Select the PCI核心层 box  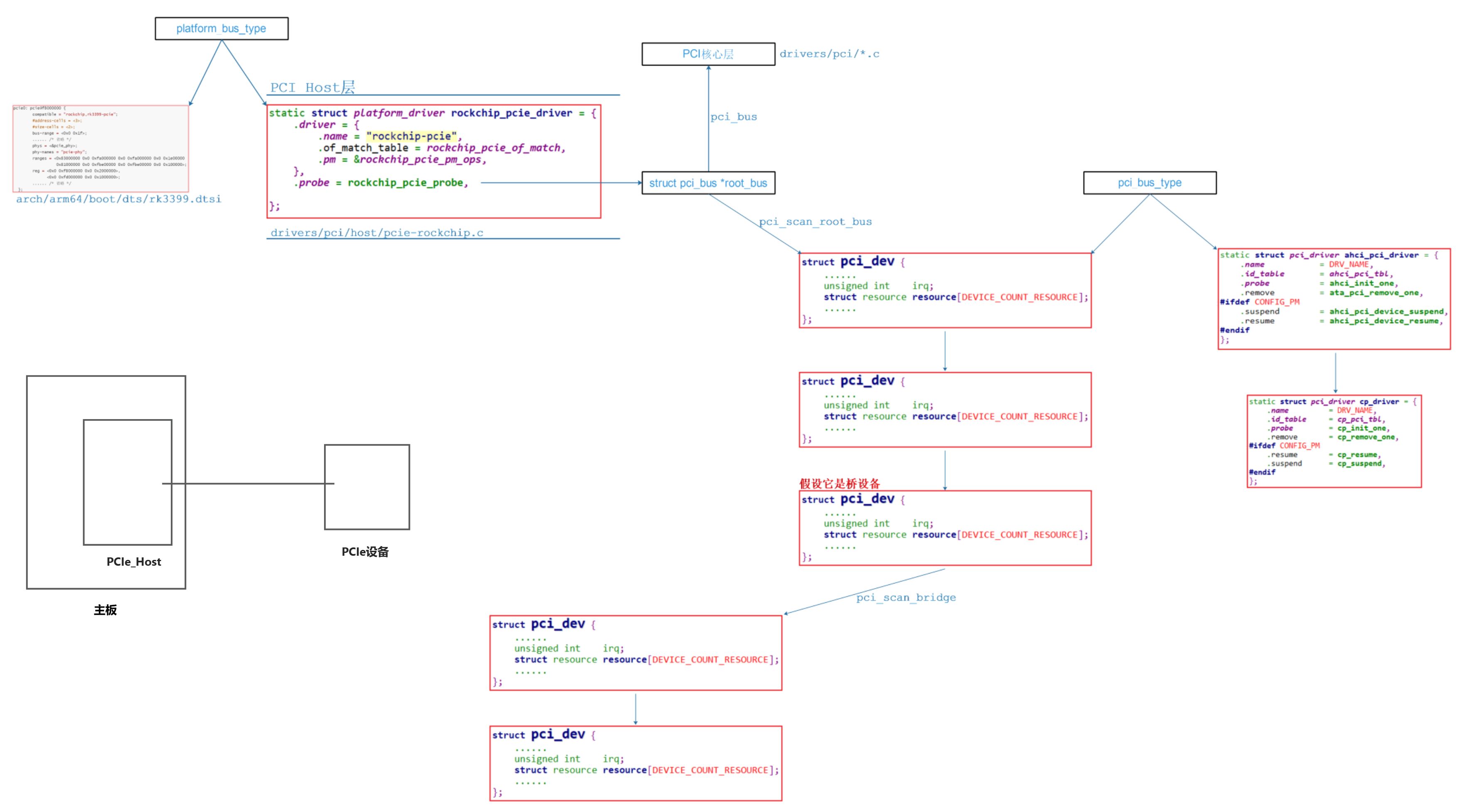click(708, 54)
